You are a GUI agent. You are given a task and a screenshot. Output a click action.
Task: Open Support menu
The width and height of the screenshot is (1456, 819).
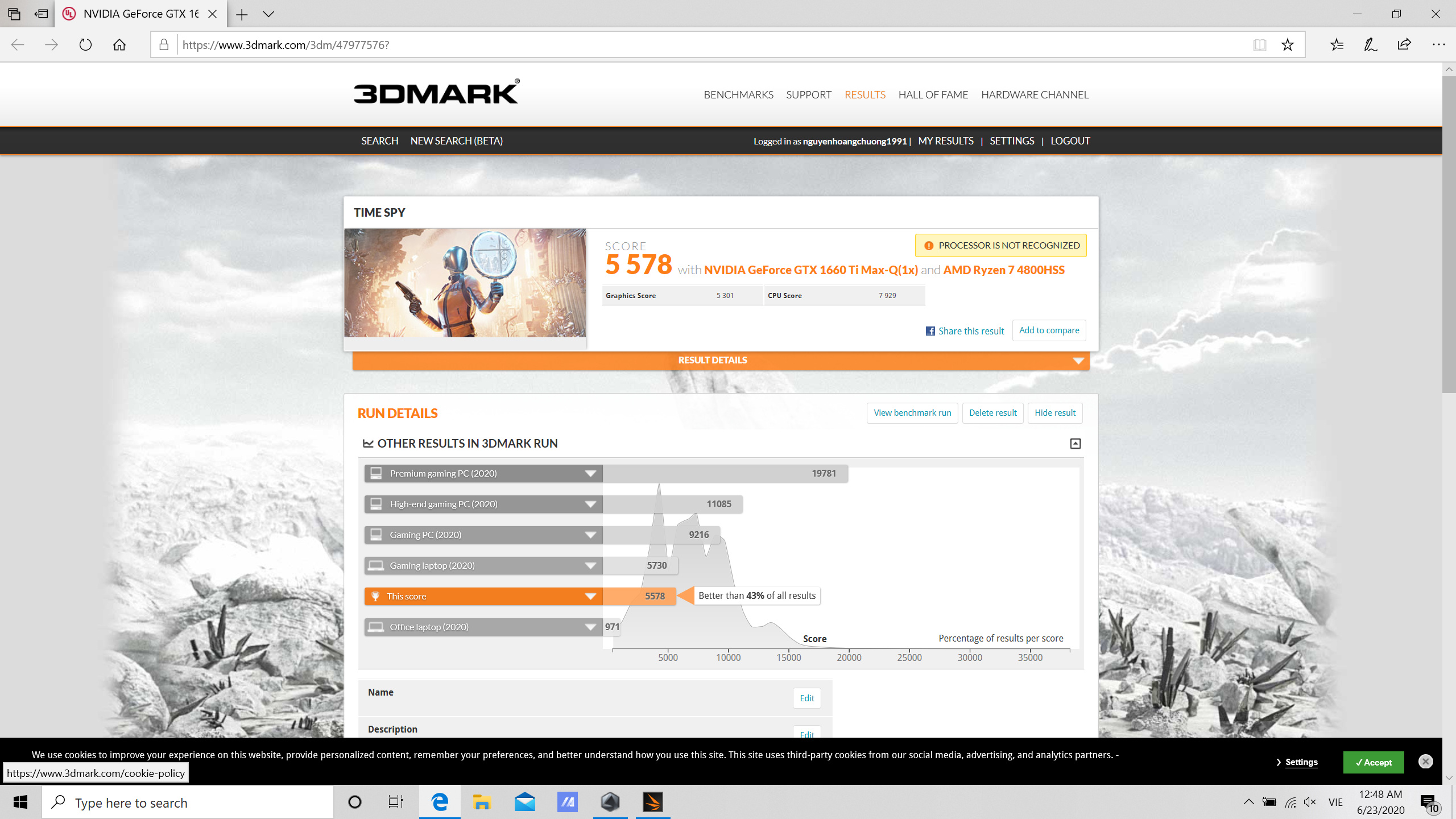tap(809, 95)
